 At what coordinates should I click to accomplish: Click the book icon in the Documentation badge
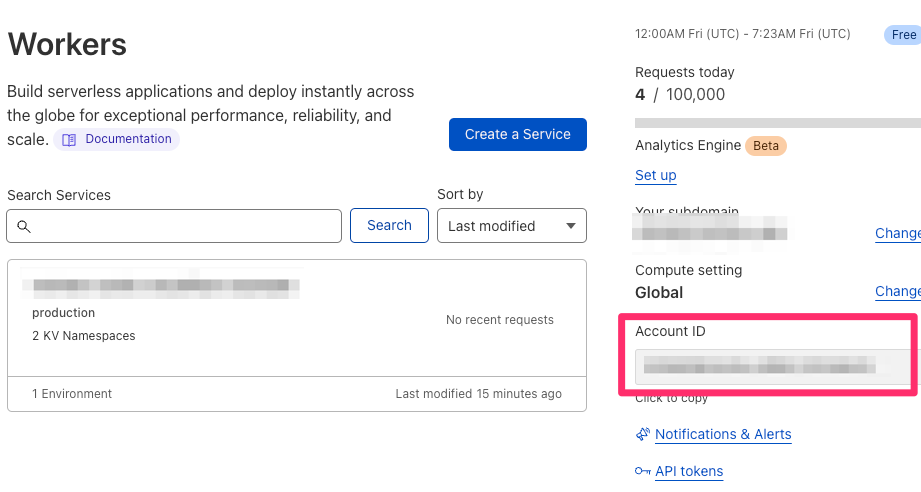pos(69,140)
